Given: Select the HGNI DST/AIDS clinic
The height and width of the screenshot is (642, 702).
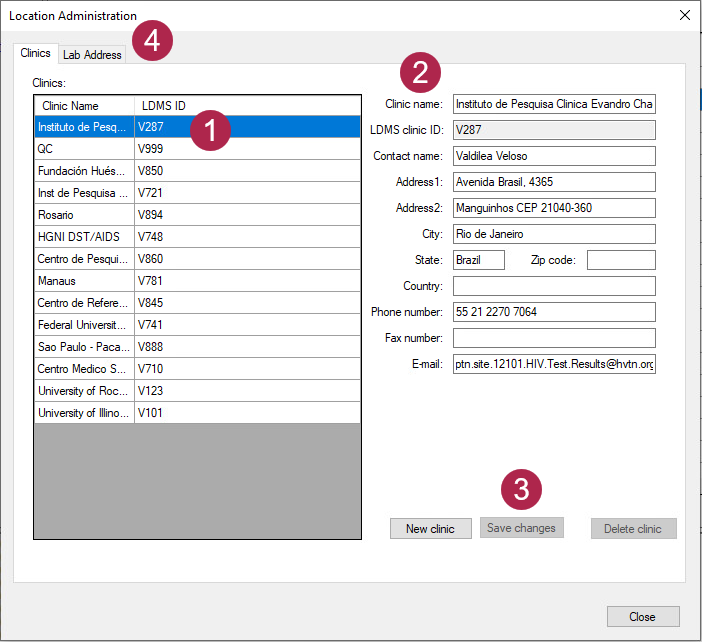Looking at the screenshot, I should click(84, 237).
